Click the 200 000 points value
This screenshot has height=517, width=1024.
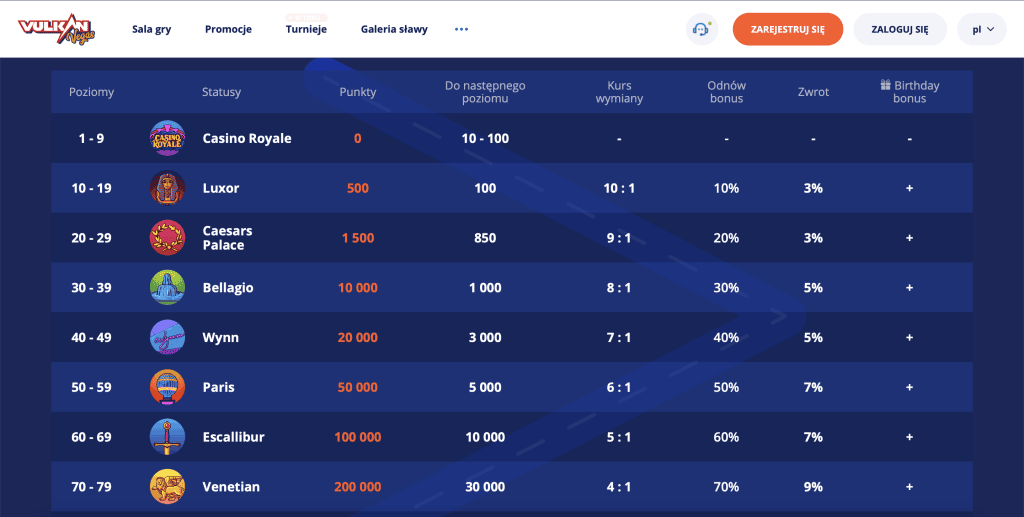pyautogui.click(x=358, y=486)
